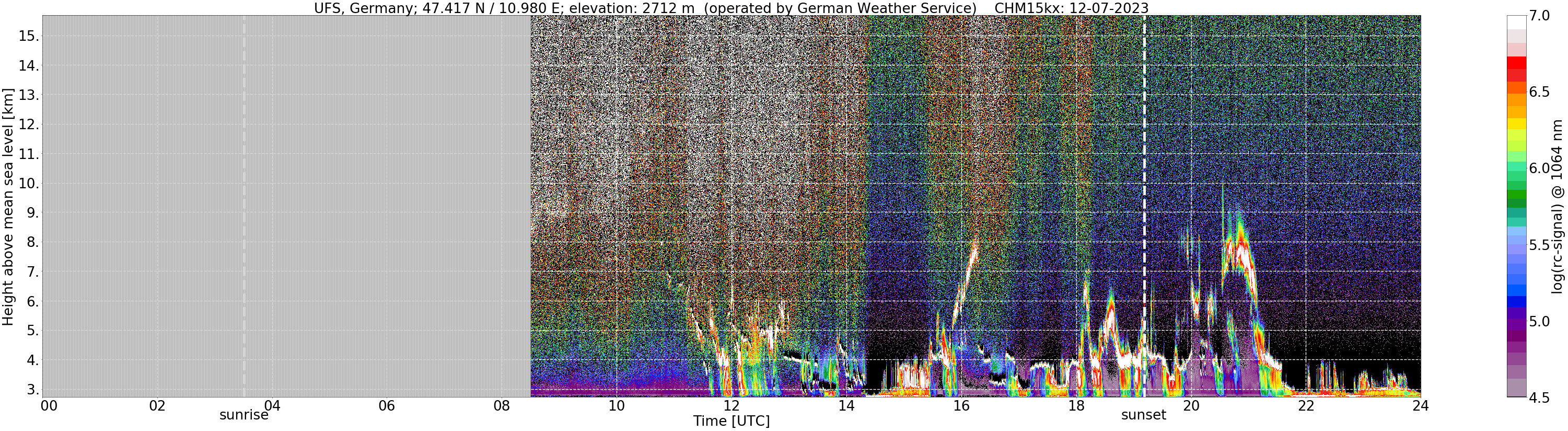Screen dimensions: 1568x431
Task: Click the white top band of the colorbar
Action: (1516, 22)
